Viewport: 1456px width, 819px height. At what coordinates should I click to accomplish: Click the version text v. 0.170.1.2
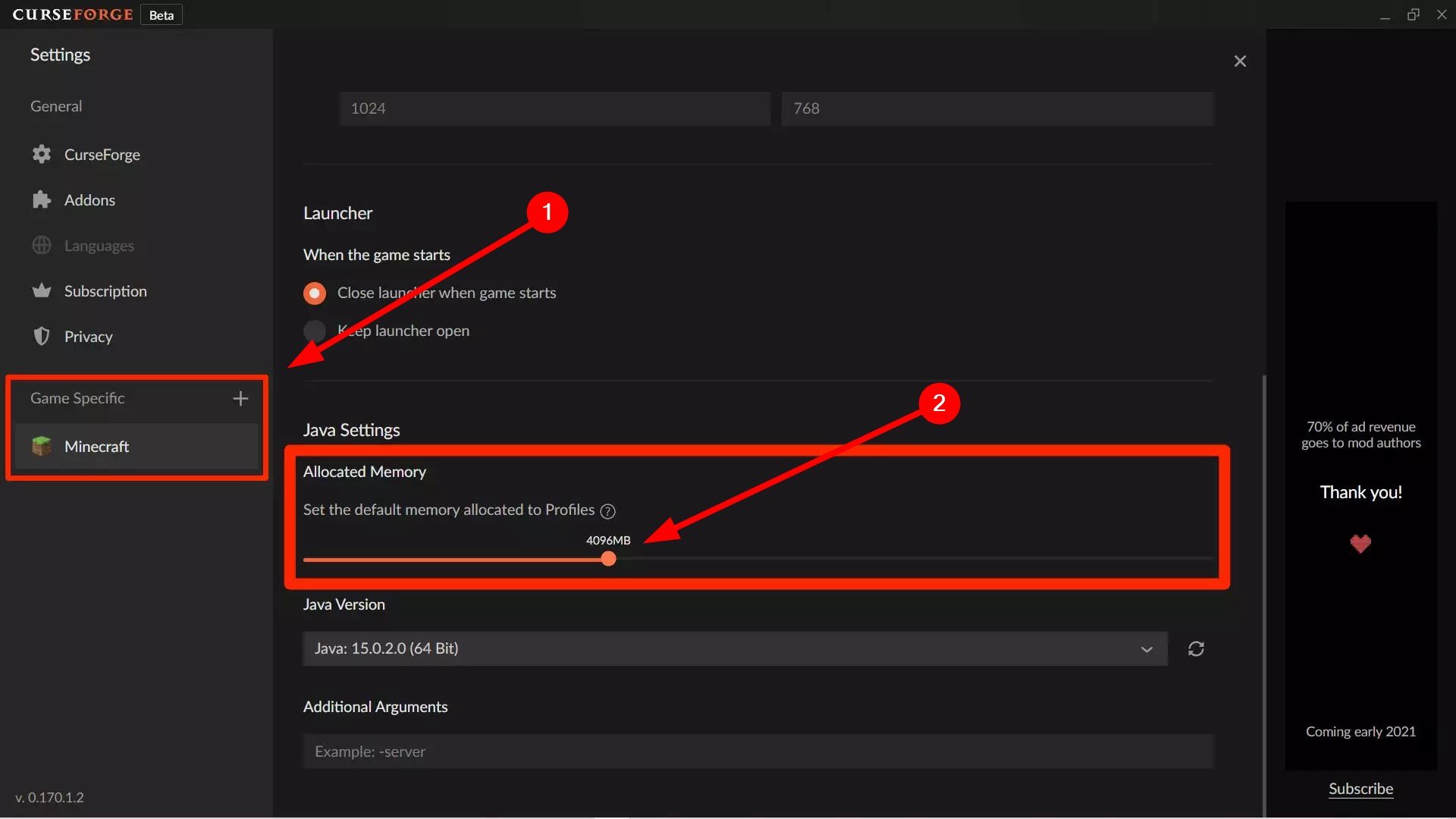49,797
